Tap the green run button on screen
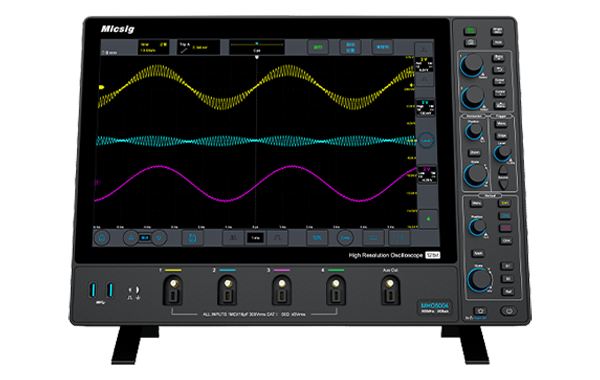Viewport: 600px width, 380px height. pos(318,47)
